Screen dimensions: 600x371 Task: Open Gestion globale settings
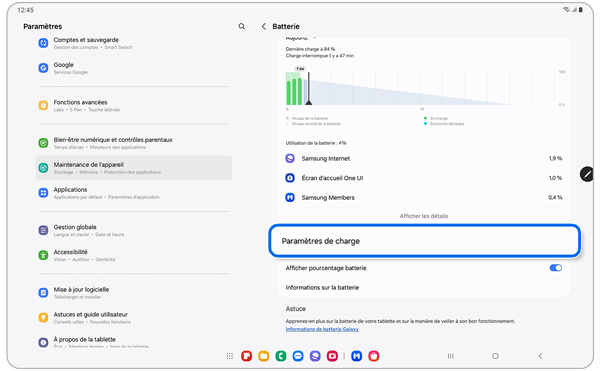(x=134, y=230)
